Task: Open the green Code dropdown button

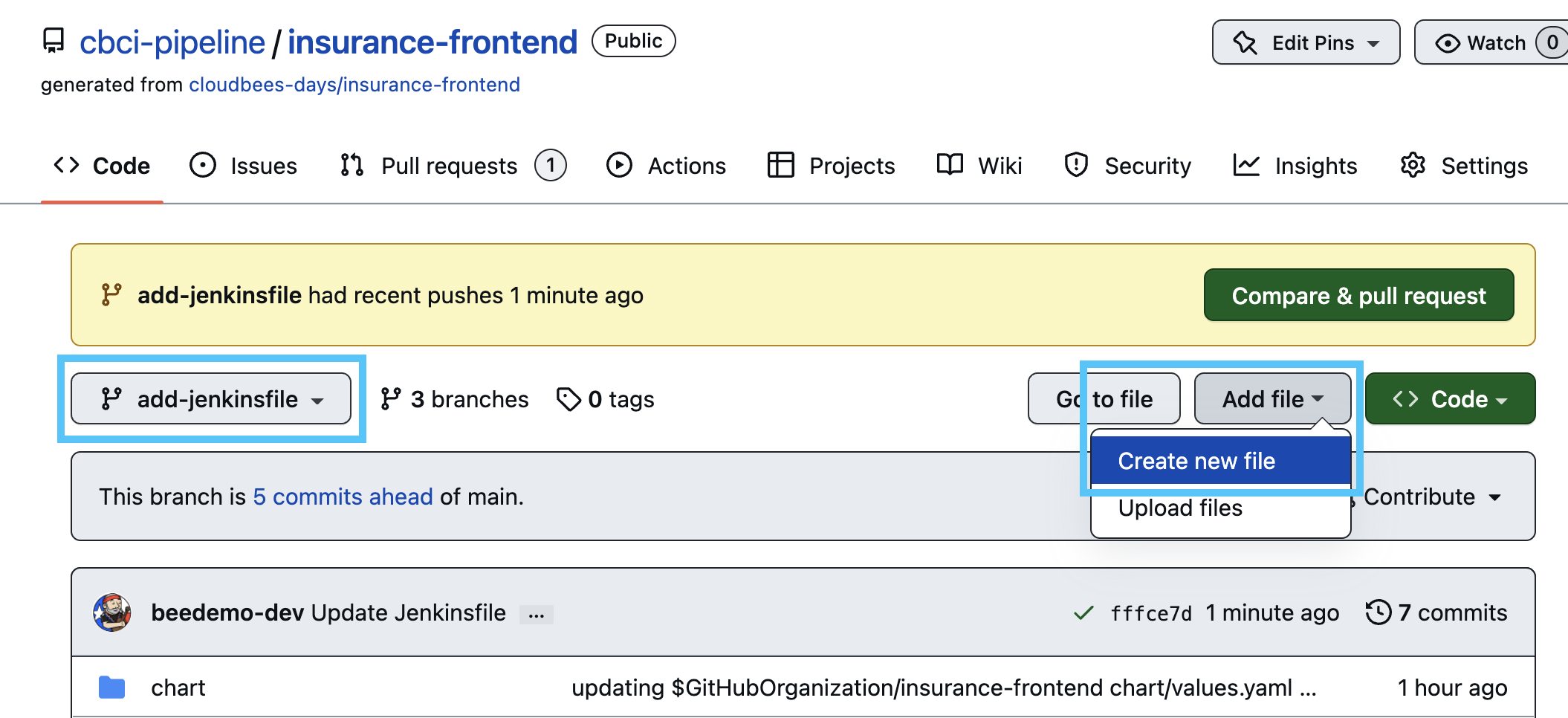Action: pos(1450,399)
